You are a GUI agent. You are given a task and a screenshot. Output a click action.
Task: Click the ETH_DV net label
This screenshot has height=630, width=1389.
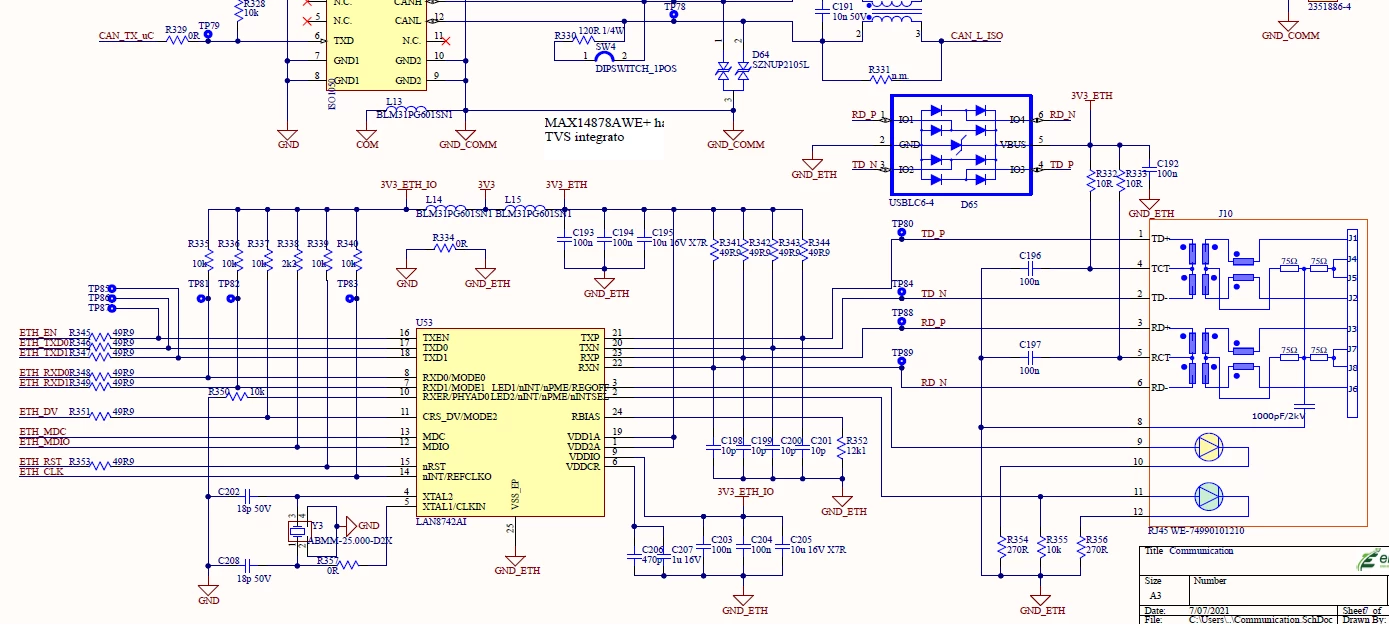39,412
